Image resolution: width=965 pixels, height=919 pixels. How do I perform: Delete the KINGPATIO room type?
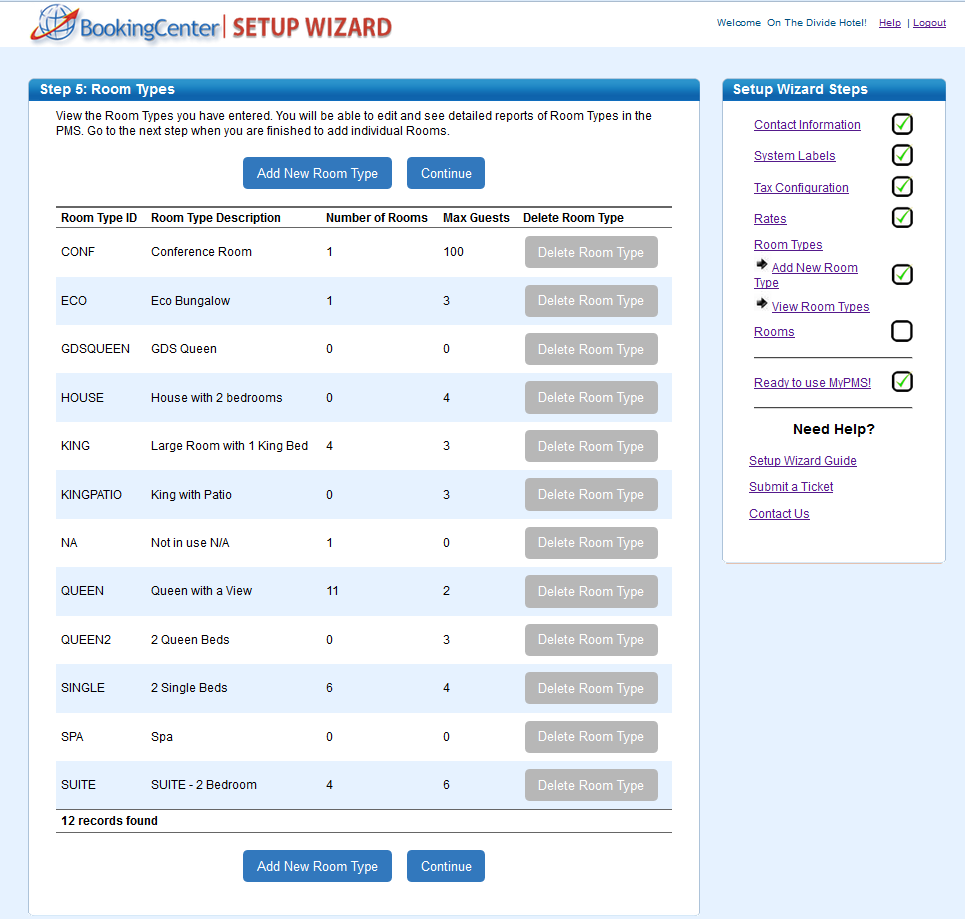coord(591,494)
